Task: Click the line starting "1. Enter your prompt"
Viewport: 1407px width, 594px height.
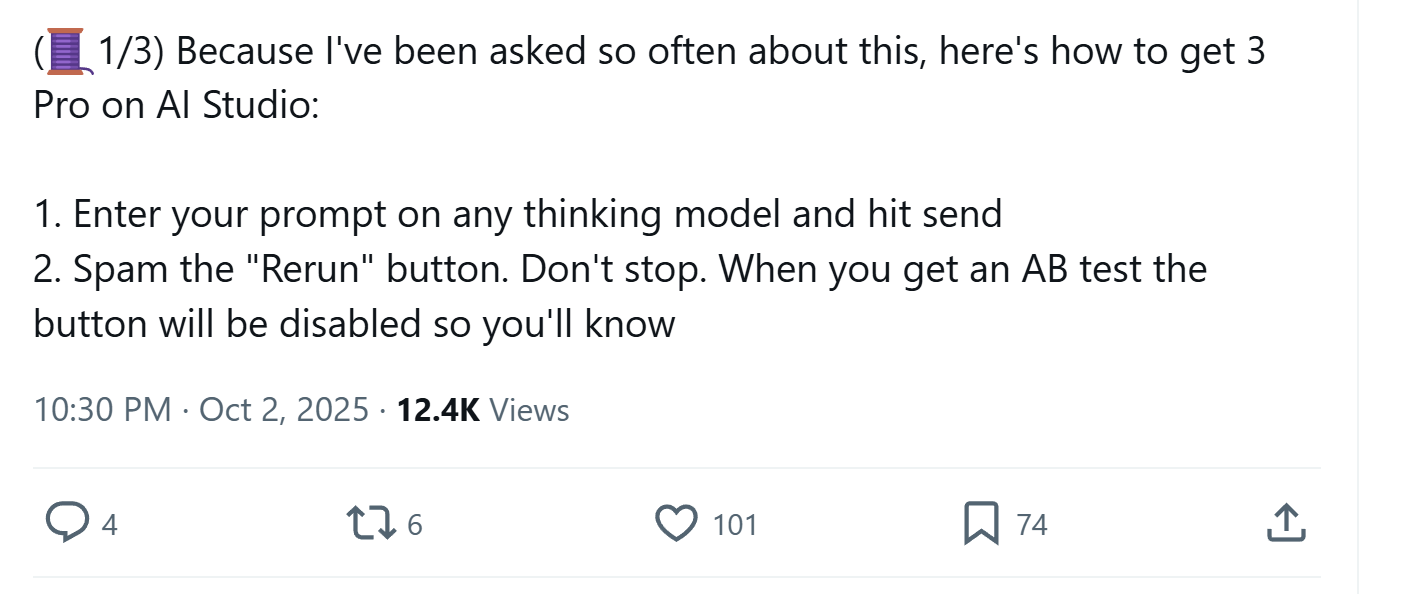Action: click(517, 215)
